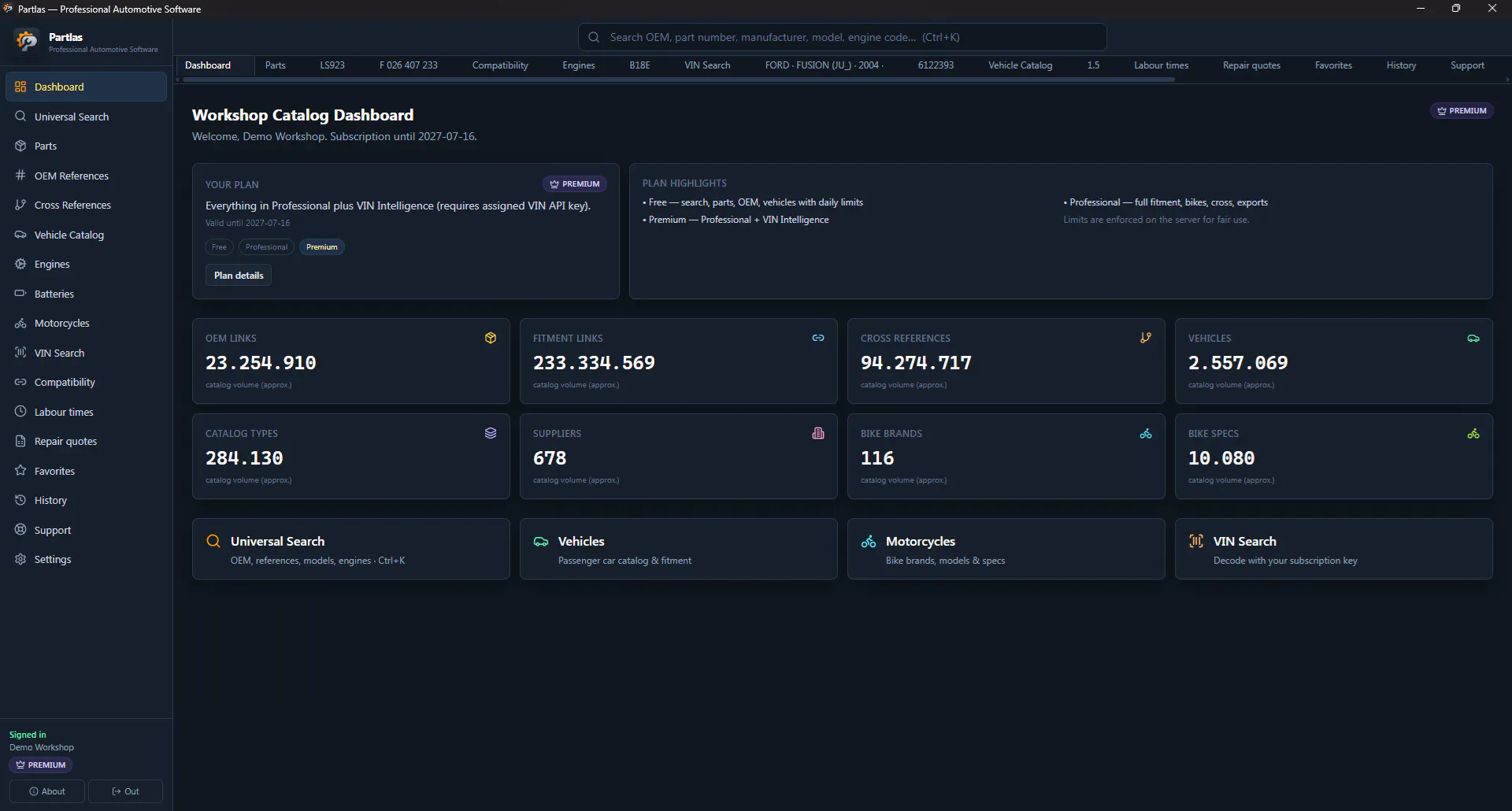The height and width of the screenshot is (811, 1512).
Task: Click the Cross References card branch icon
Action: pyautogui.click(x=1146, y=338)
